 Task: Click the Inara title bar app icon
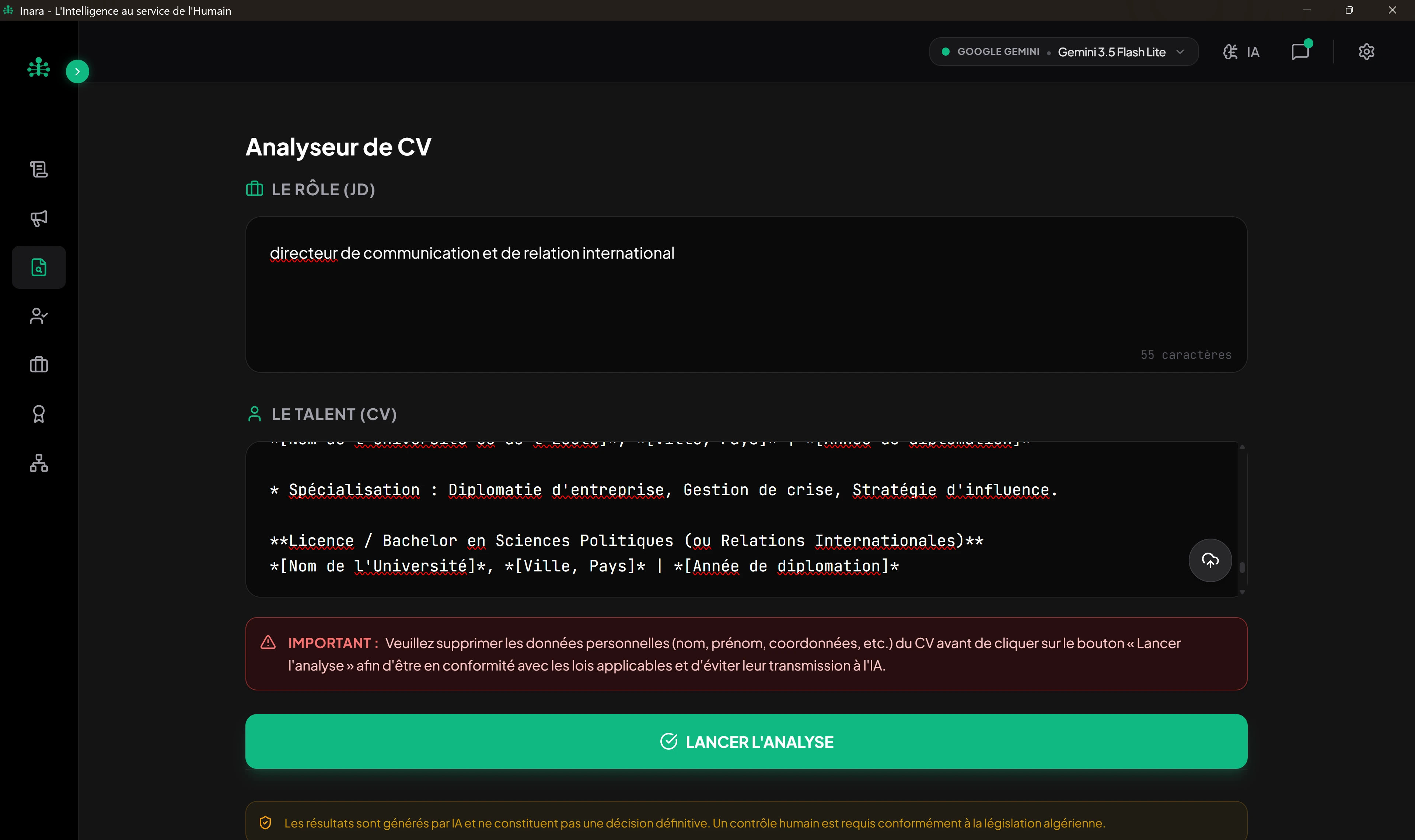pos(8,10)
